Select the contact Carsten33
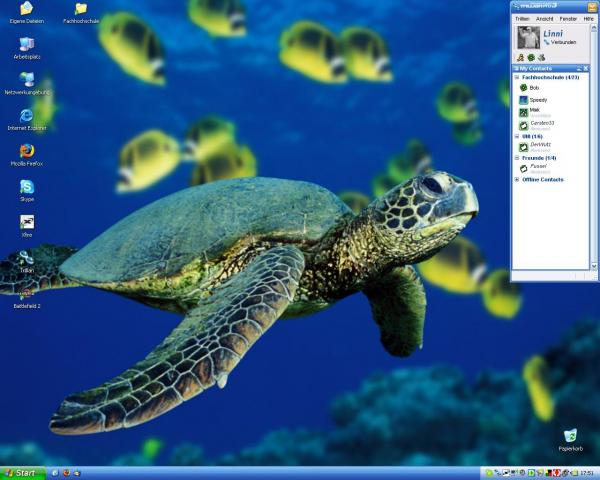This screenshot has width=600, height=480. 542,125
